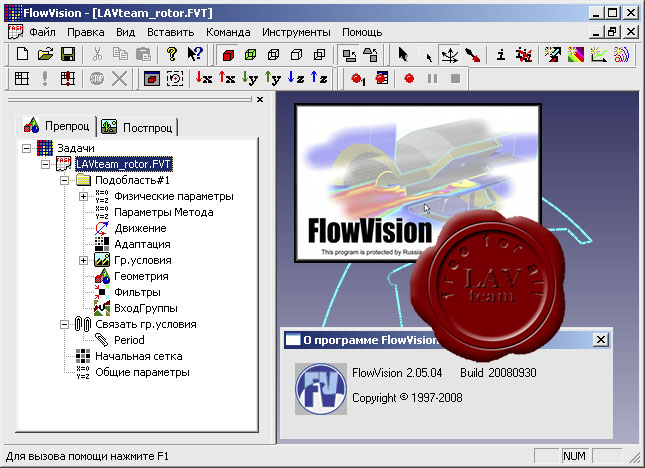Select Геометрия tree item
645x468 pixels.
click(x=141, y=276)
